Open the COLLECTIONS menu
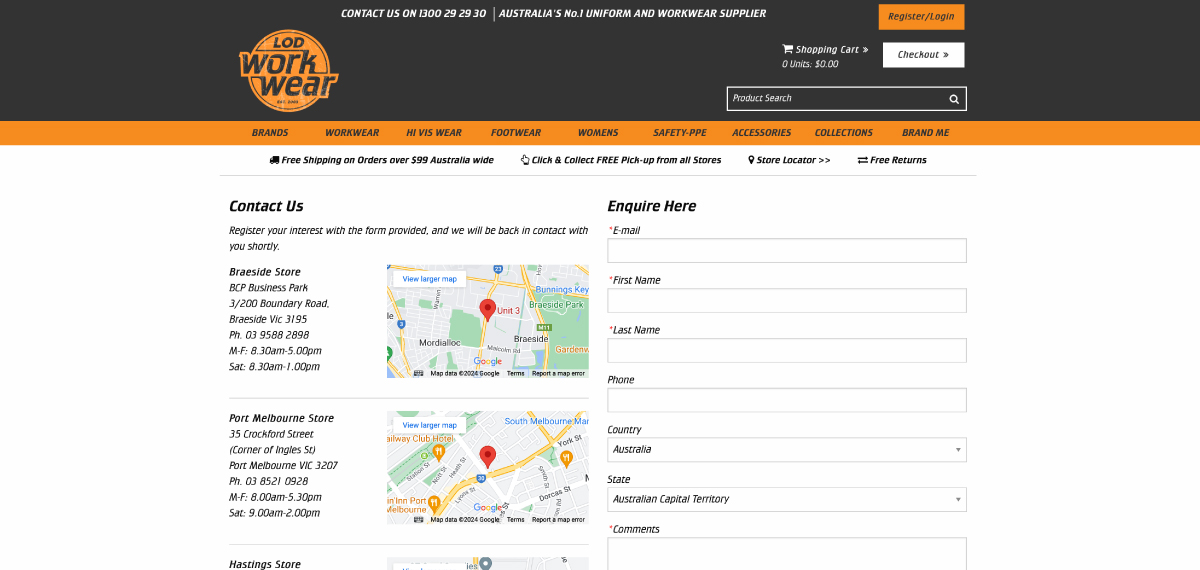Image resolution: width=1200 pixels, height=570 pixels. coord(844,133)
